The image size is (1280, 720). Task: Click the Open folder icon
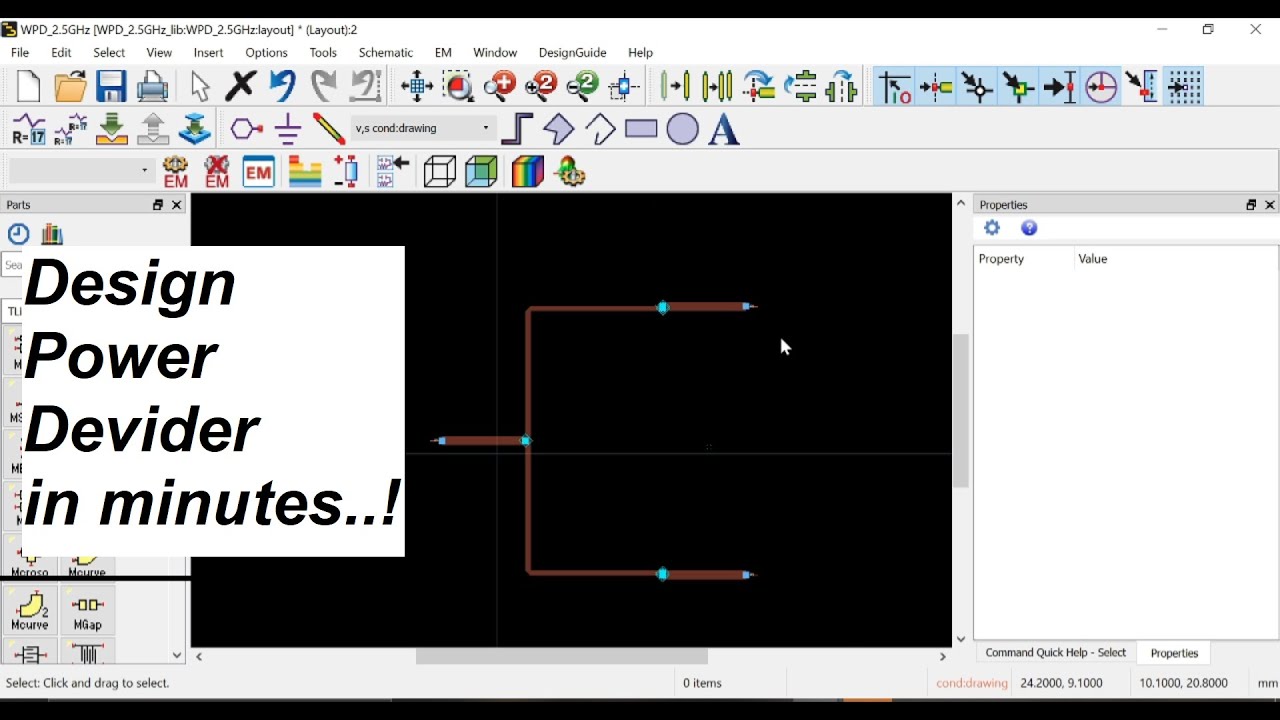70,87
